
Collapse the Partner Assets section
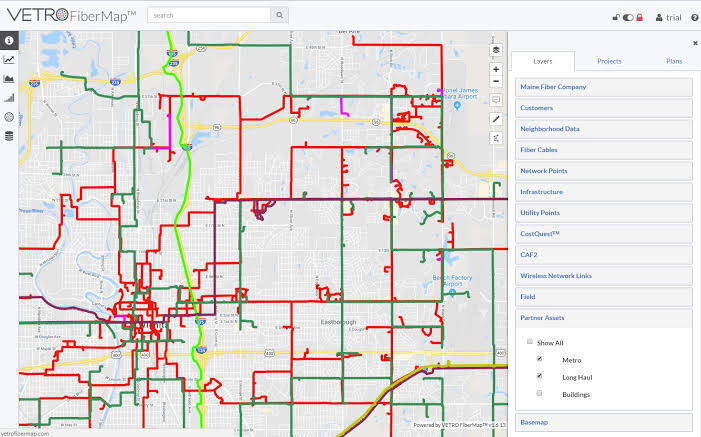pyautogui.click(x=604, y=318)
